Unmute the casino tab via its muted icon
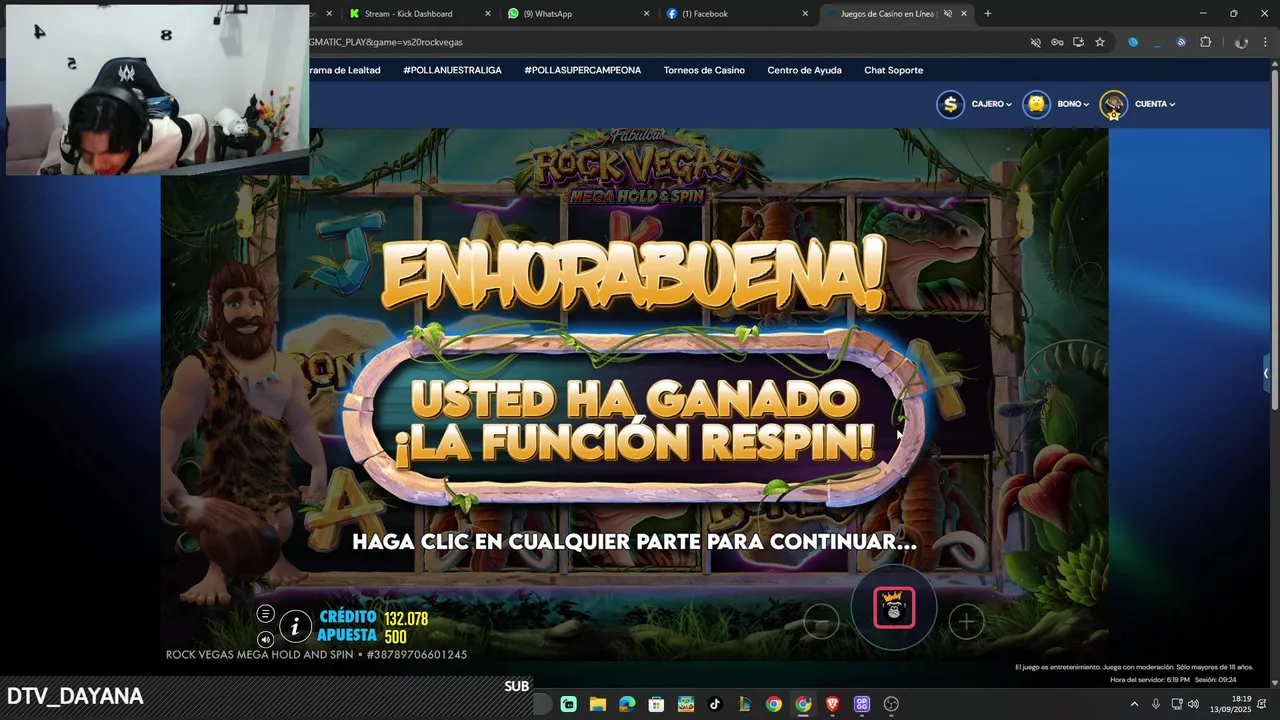This screenshot has height=720, width=1280. click(x=947, y=14)
